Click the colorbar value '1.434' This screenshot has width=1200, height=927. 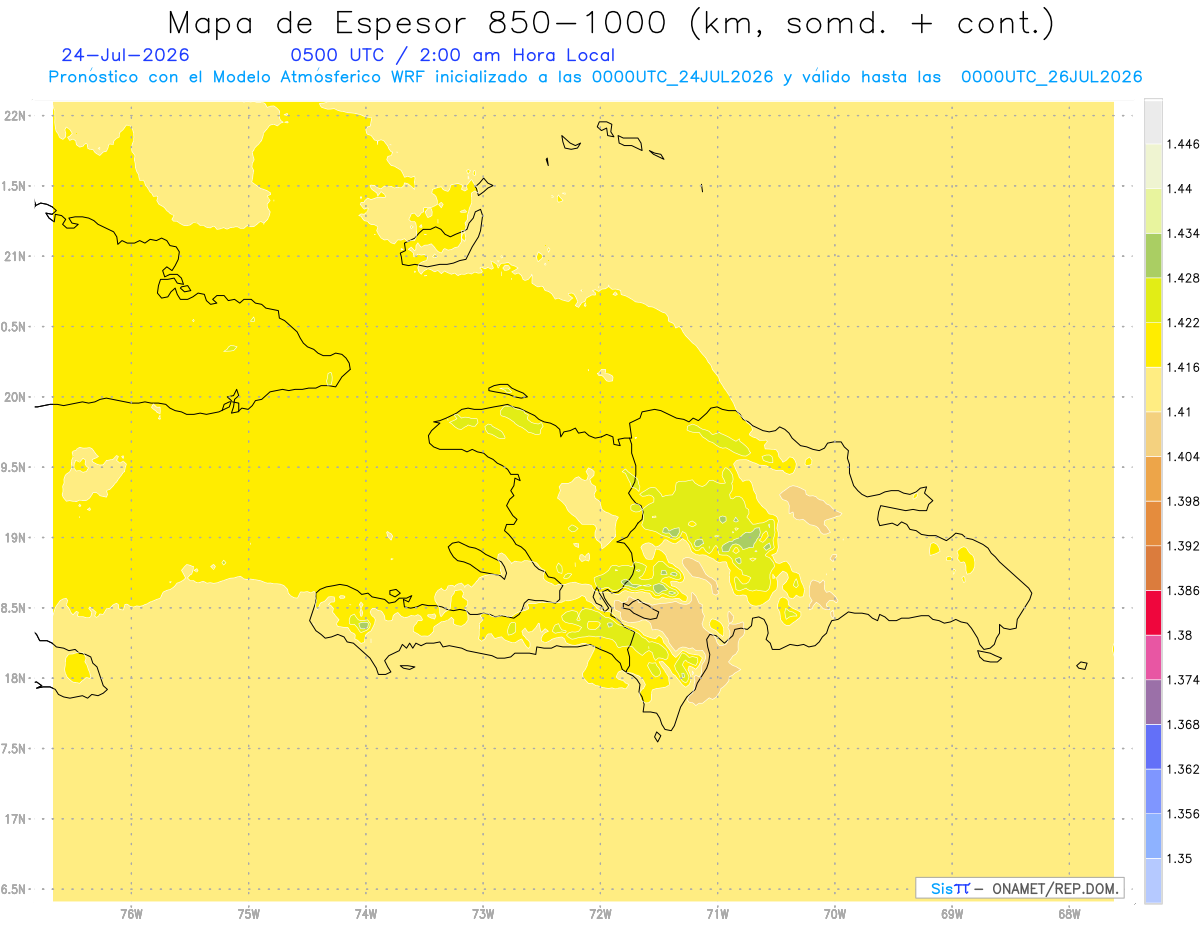click(1184, 234)
